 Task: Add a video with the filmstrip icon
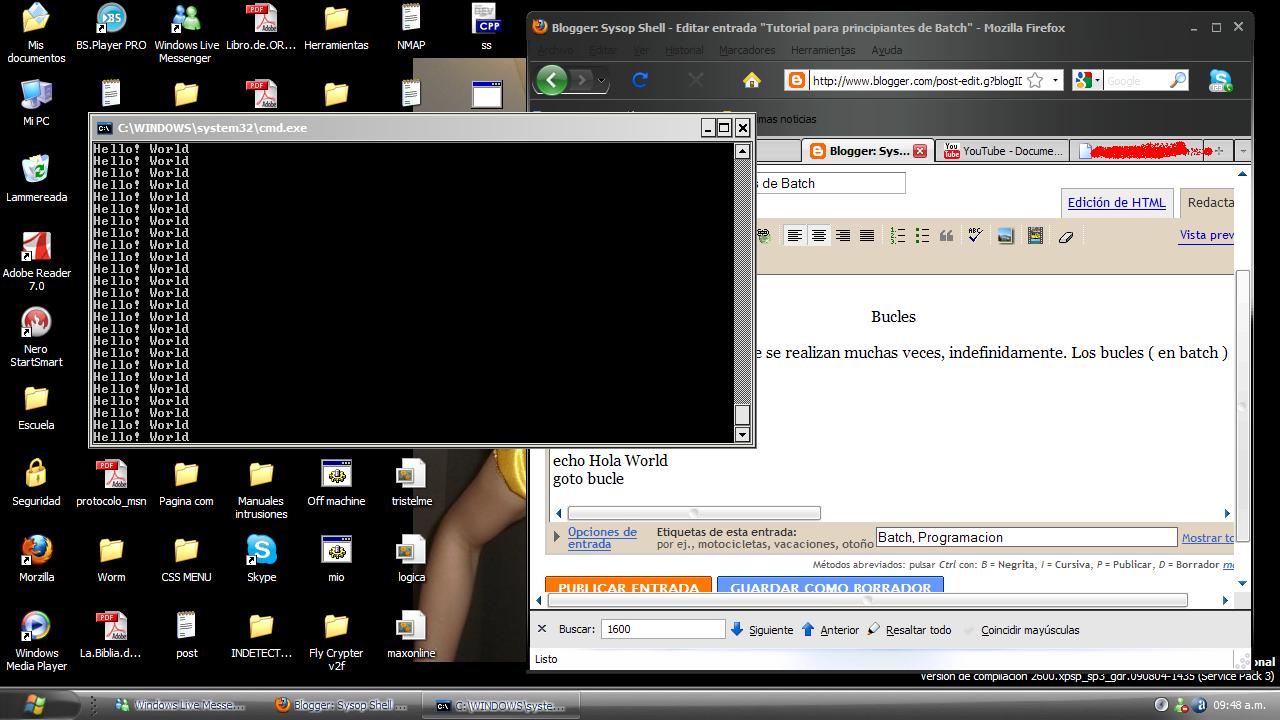tap(1035, 236)
